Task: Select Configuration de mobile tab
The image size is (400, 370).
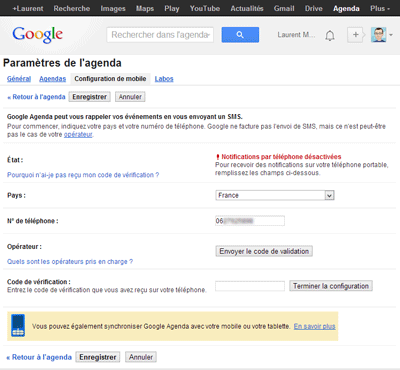Action: [x=110, y=79]
